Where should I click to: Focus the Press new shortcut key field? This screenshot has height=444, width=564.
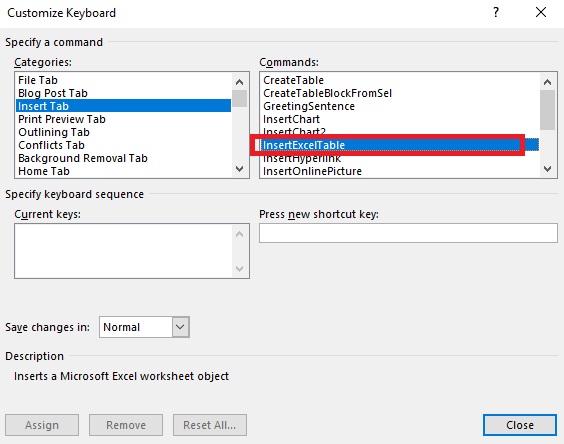pos(408,233)
